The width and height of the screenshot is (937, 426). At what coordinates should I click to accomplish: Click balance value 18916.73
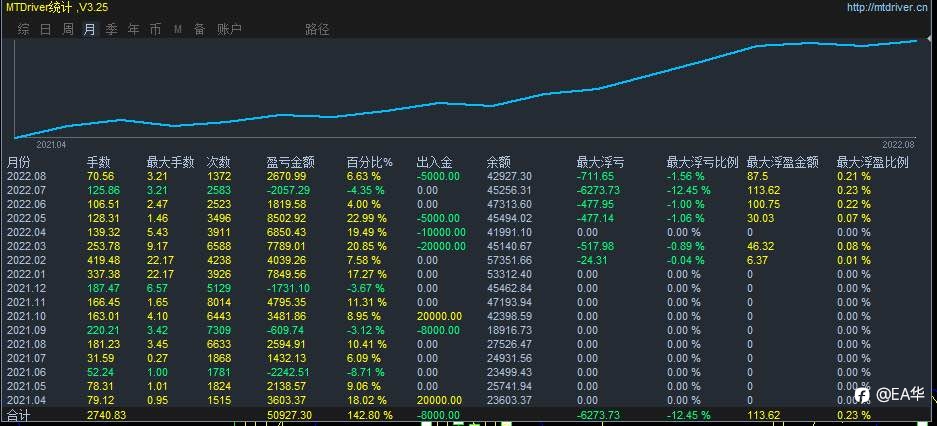(x=509, y=330)
